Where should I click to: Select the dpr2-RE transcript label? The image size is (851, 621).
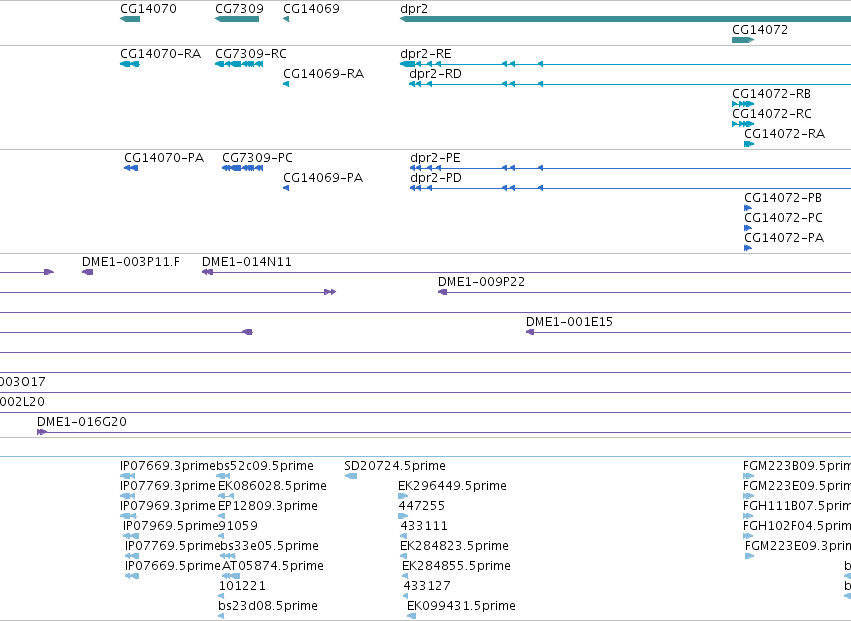(426, 54)
